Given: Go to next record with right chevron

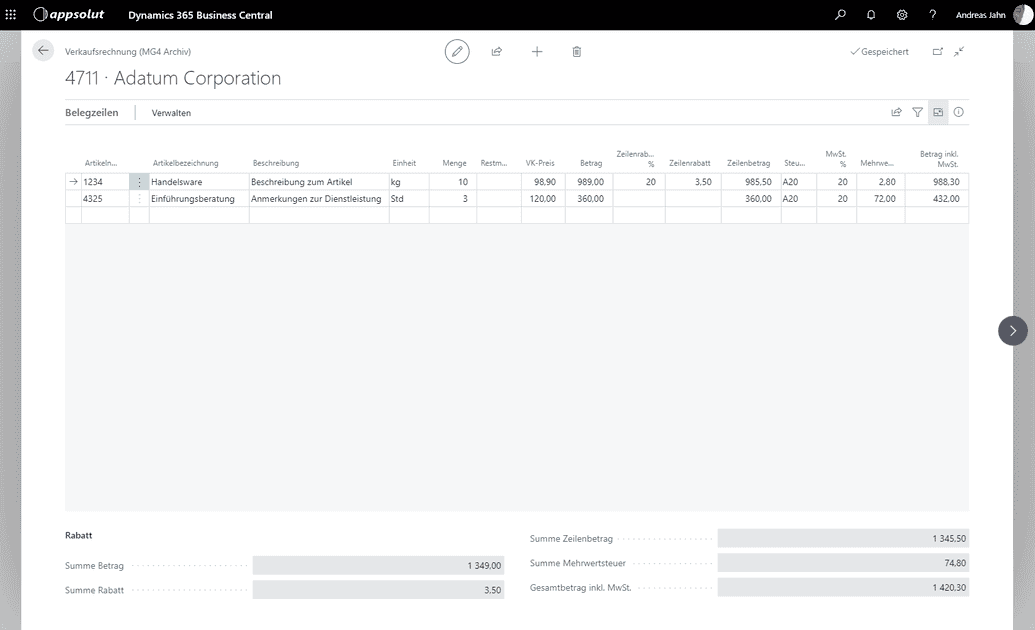Looking at the screenshot, I should tap(1012, 330).
